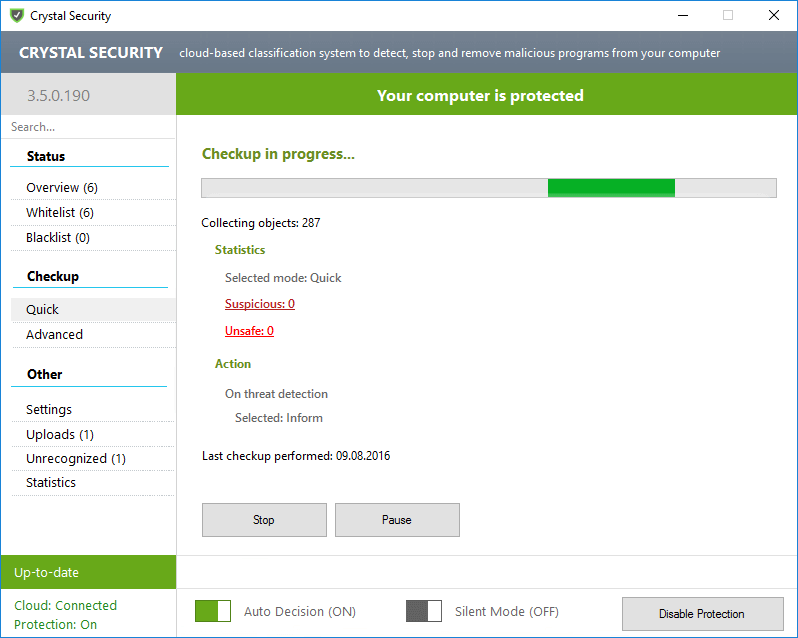Open Settings in the sidebar

click(93, 410)
